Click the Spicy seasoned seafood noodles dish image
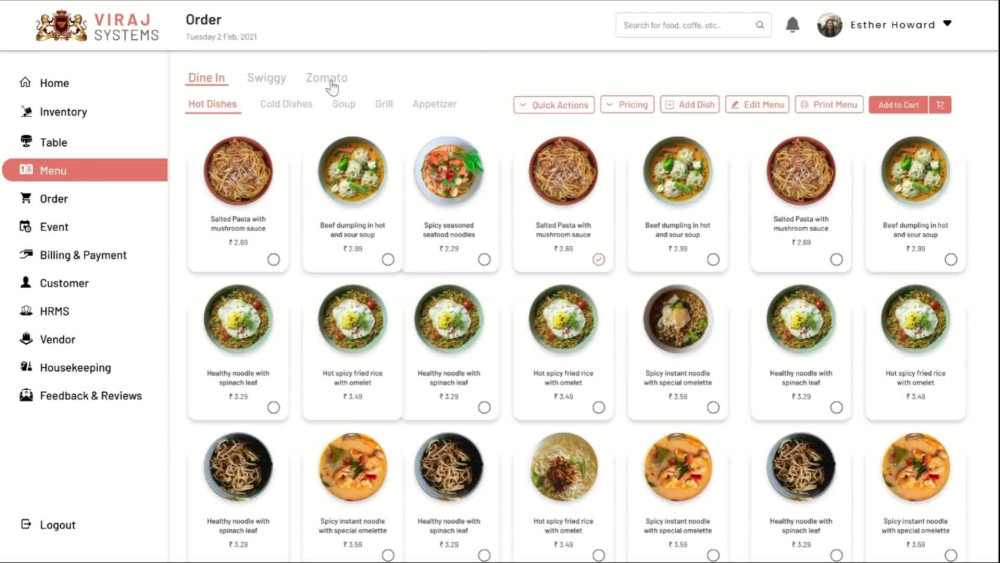 coord(449,170)
